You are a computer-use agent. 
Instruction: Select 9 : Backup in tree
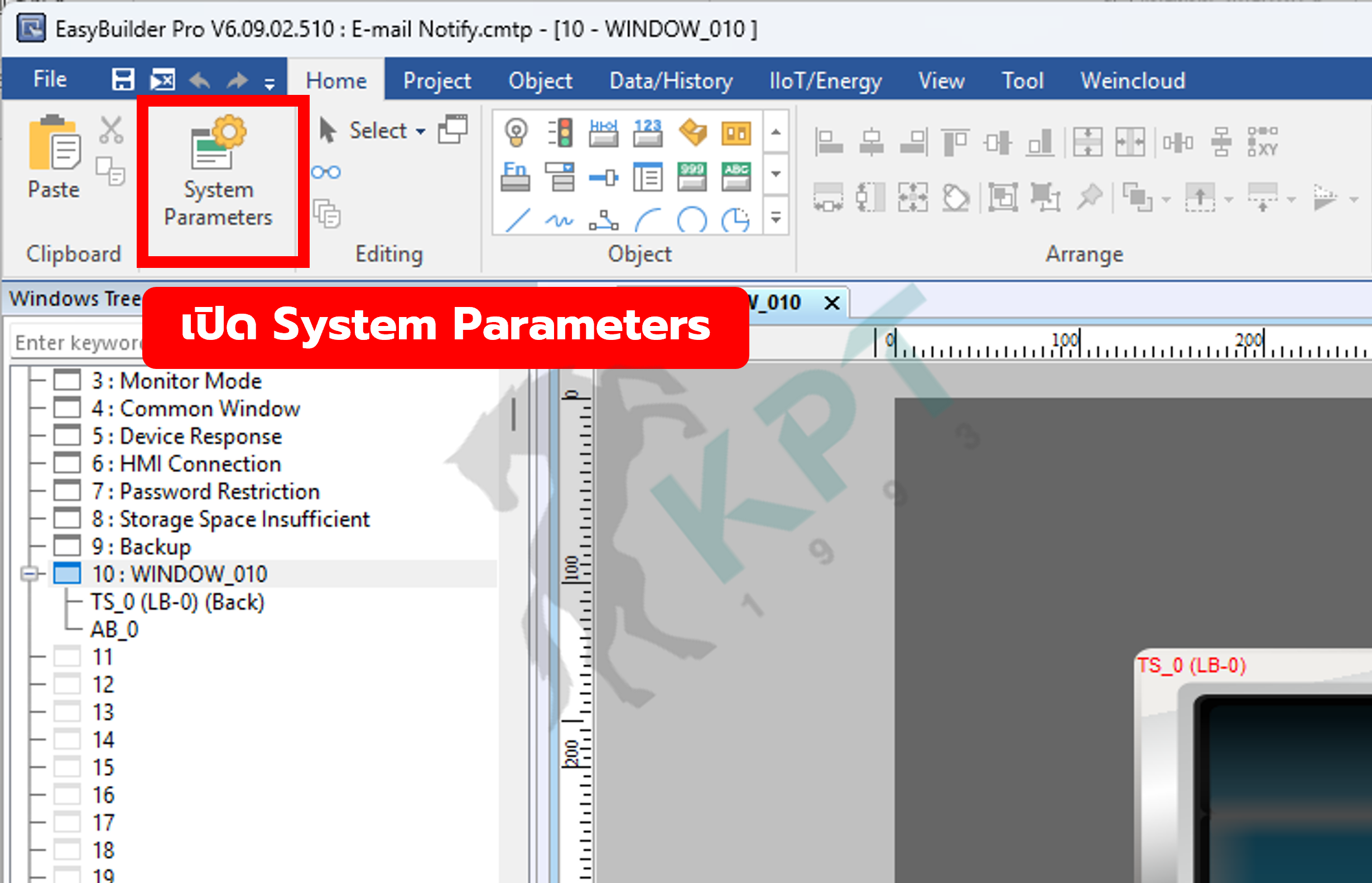tap(141, 546)
